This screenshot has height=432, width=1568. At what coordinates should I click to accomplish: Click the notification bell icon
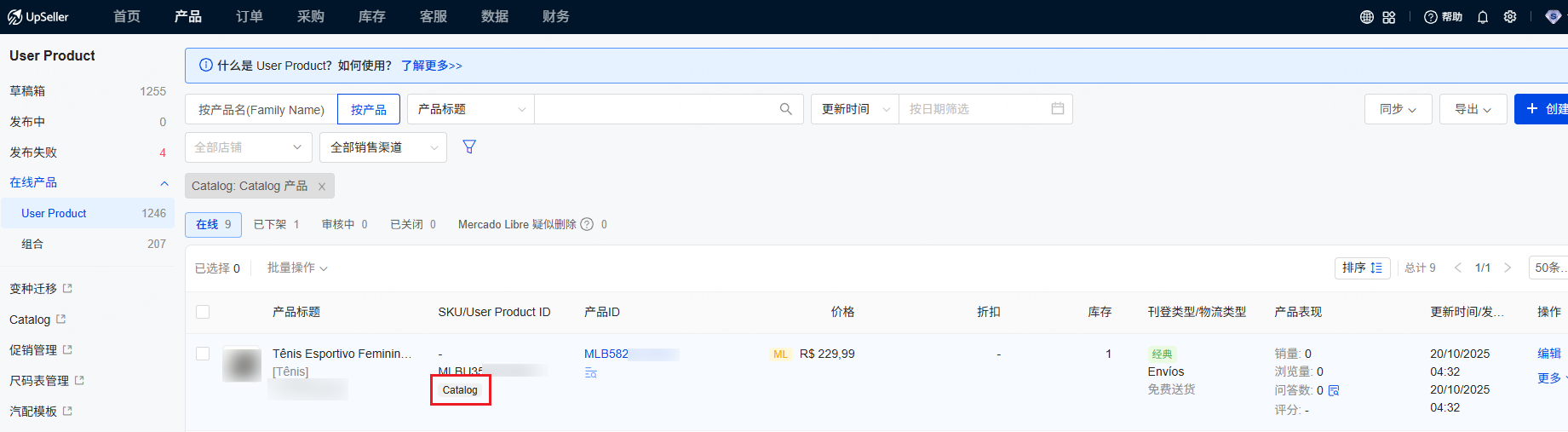(x=1483, y=17)
